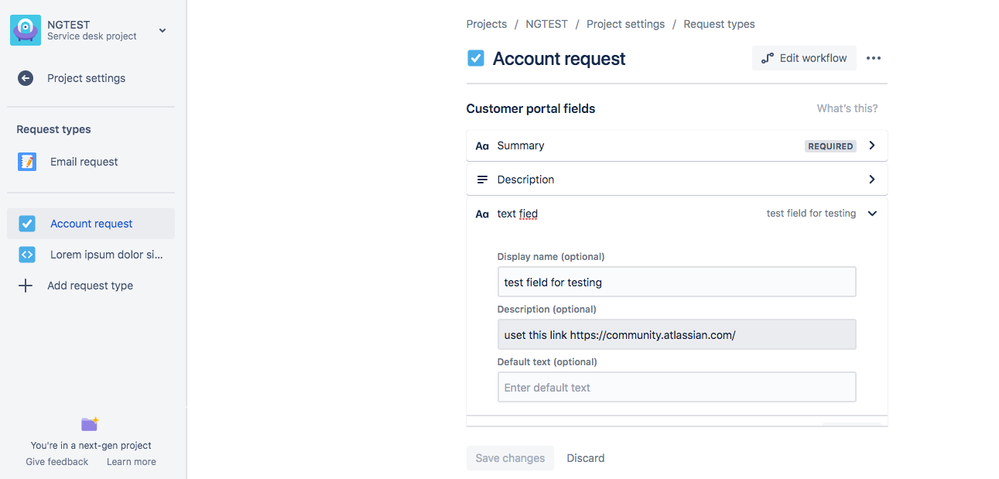999x479 pixels.
Task: Click the Account request checkbox icon in sidebar
Action: point(27,224)
